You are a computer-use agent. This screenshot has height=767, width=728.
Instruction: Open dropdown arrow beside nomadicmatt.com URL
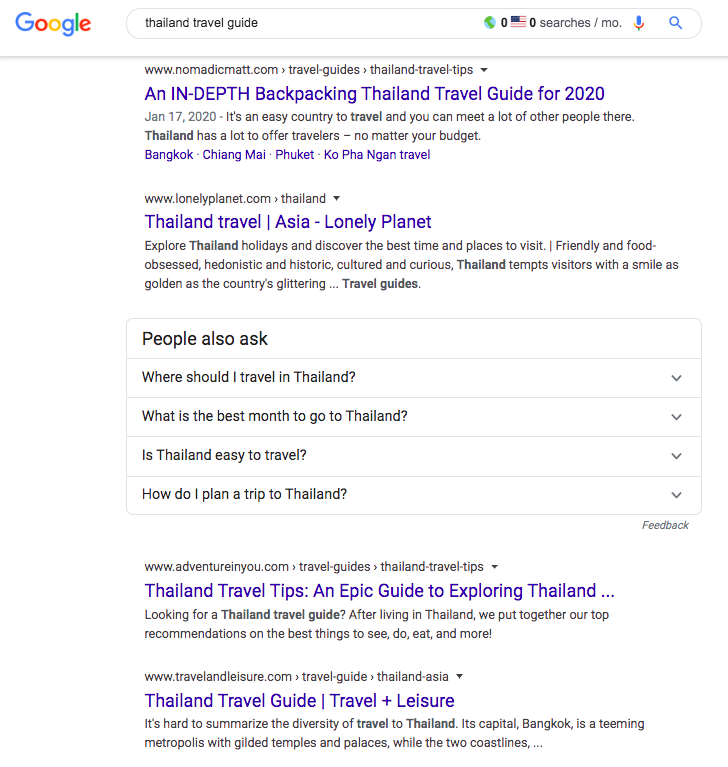click(x=484, y=70)
